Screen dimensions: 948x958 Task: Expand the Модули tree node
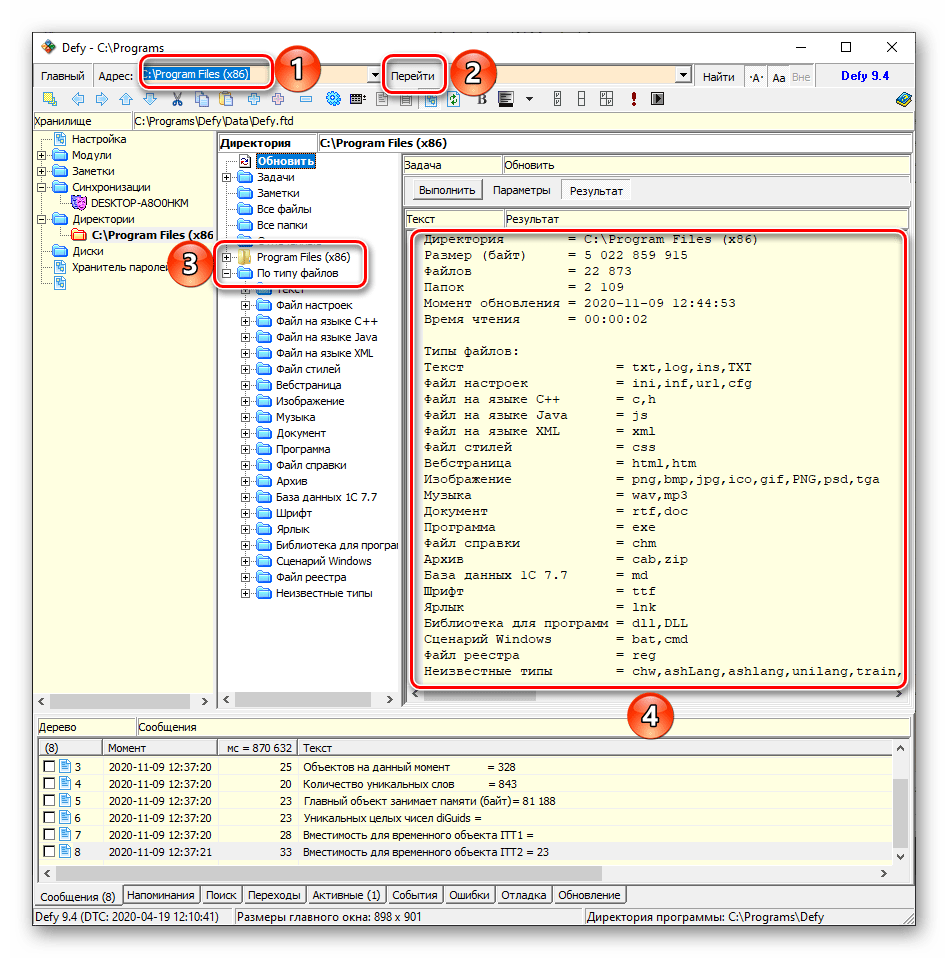point(42,155)
